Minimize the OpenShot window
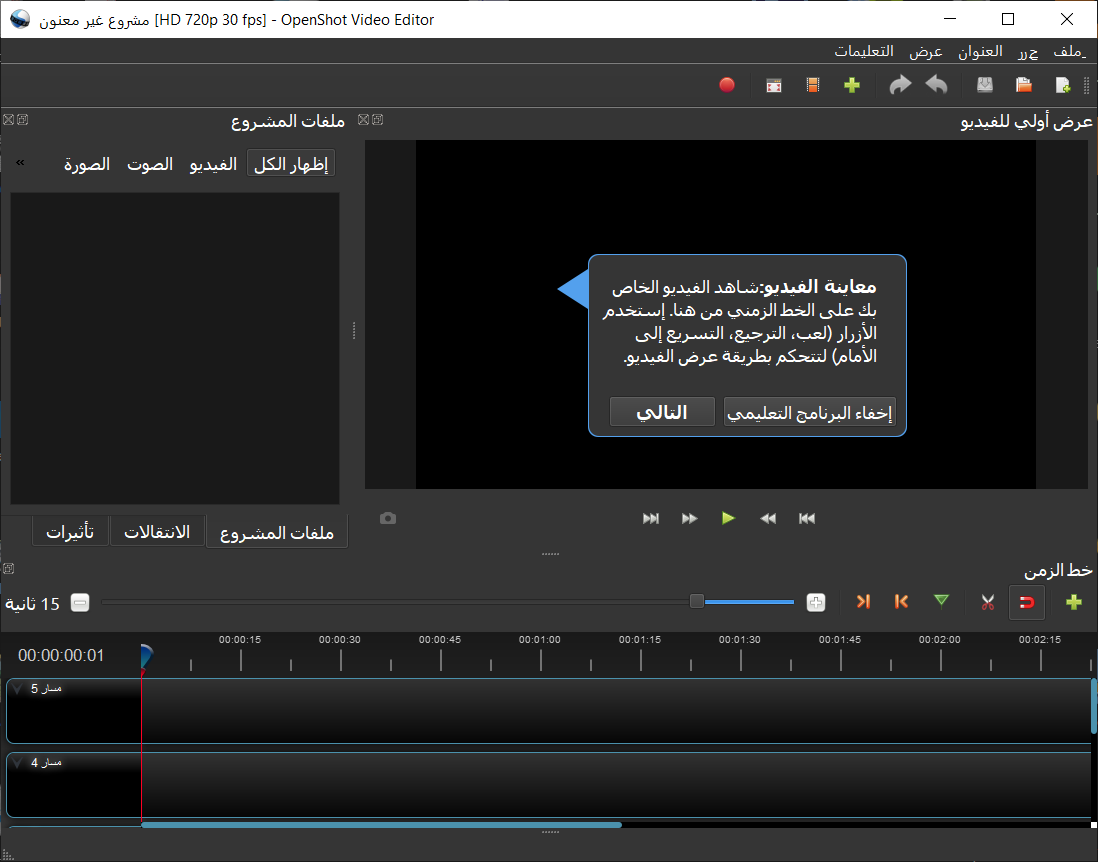 (x=949, y=19)
